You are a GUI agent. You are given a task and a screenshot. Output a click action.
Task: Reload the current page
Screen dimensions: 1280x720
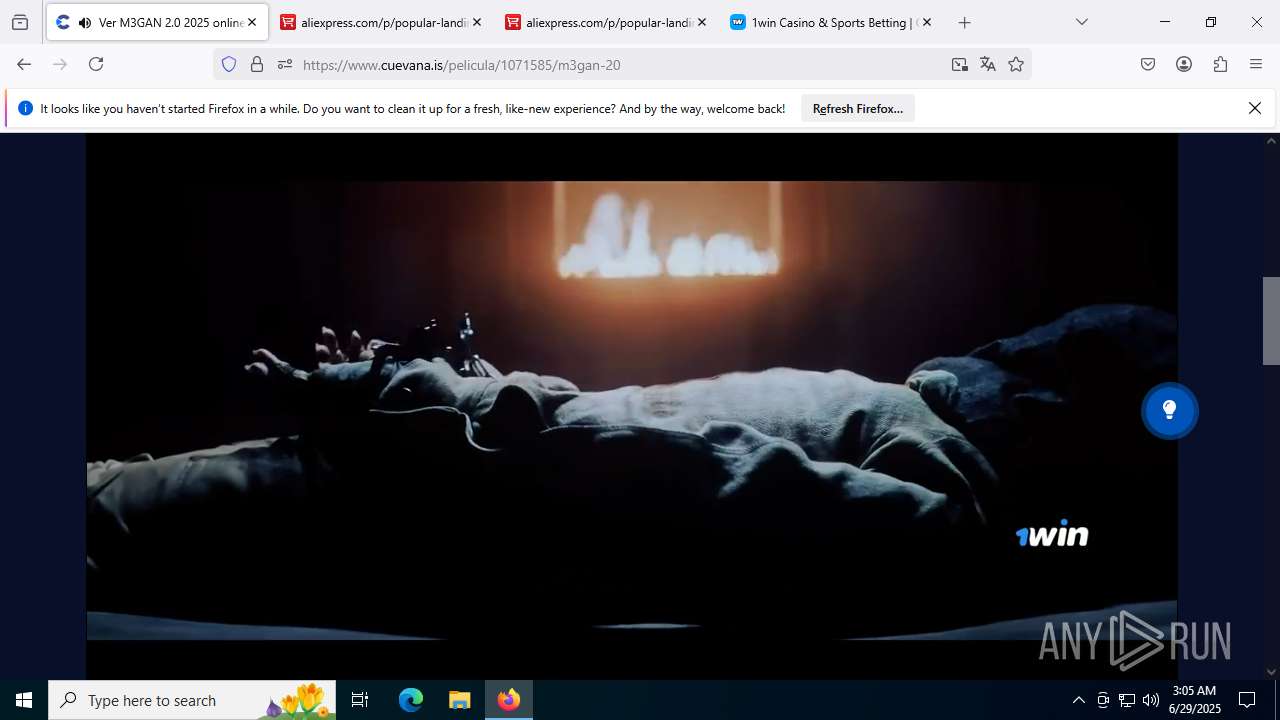click(96, 64)
